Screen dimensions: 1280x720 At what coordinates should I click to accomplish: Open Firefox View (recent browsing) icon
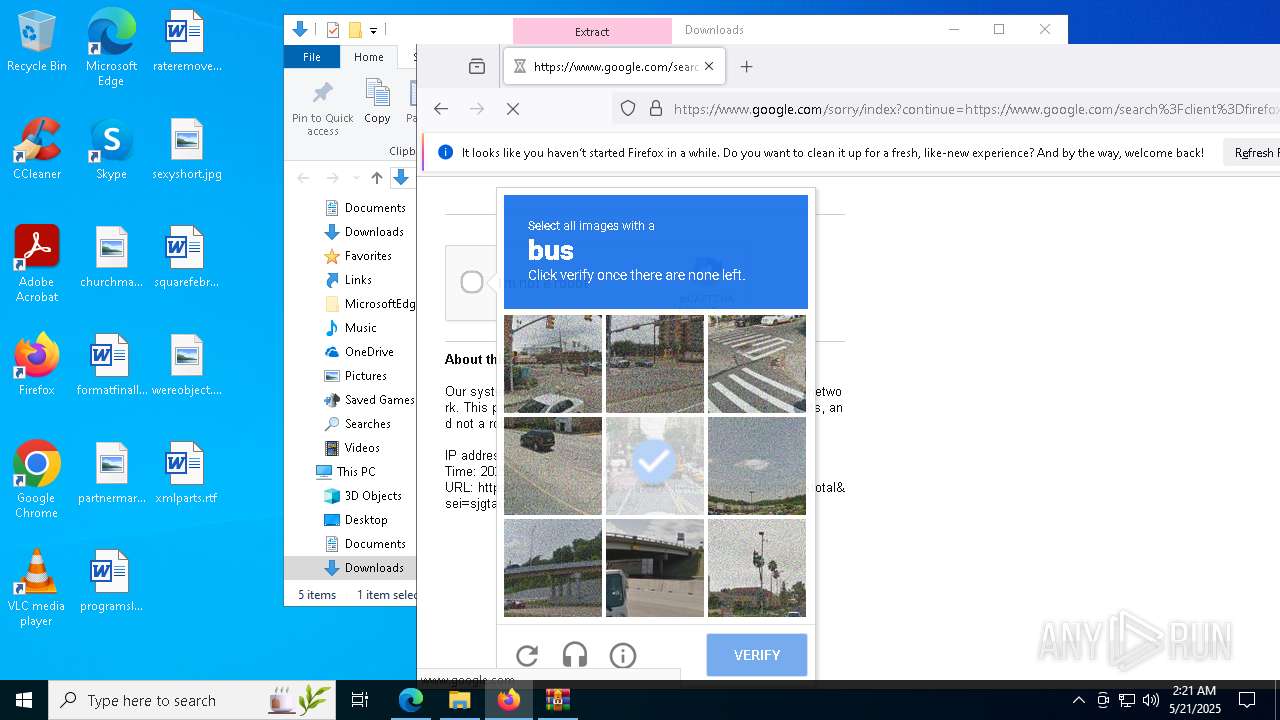pos(477,67)
